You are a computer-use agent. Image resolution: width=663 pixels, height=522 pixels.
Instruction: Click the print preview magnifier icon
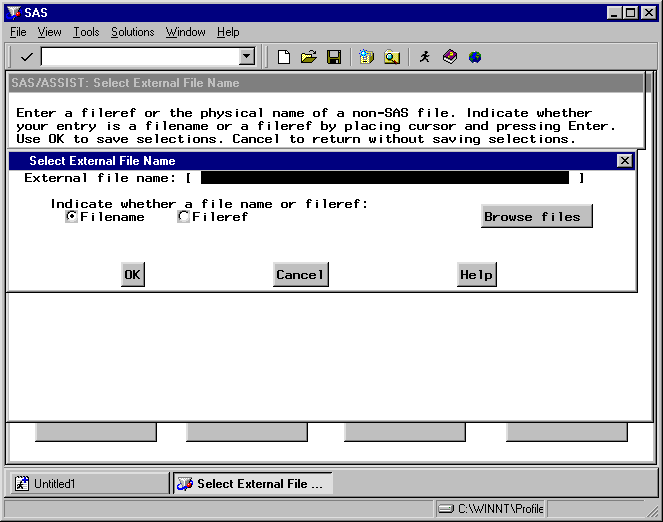(x=392, y=57)
